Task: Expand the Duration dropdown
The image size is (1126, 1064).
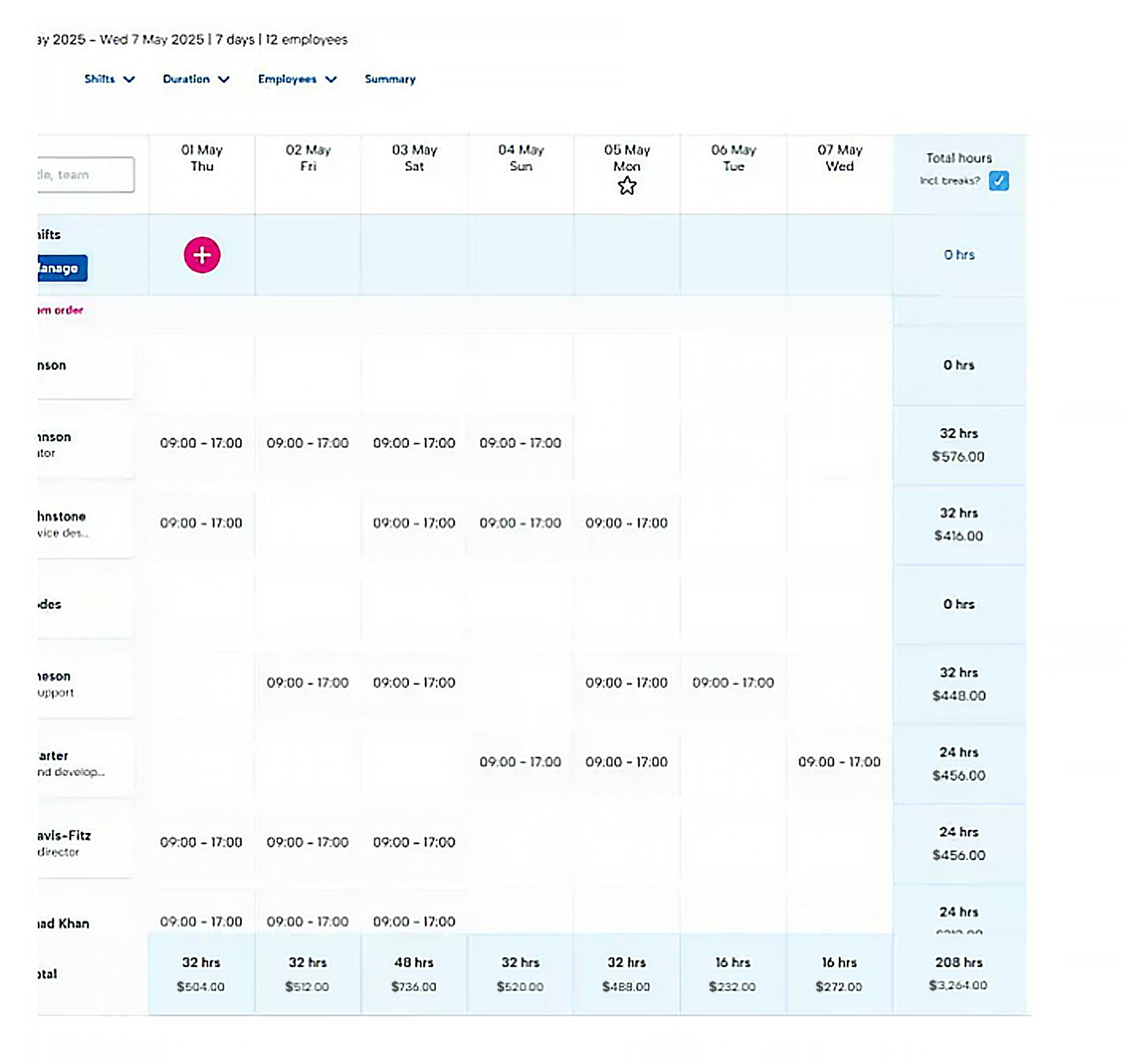Action: [x=196, y=79]
